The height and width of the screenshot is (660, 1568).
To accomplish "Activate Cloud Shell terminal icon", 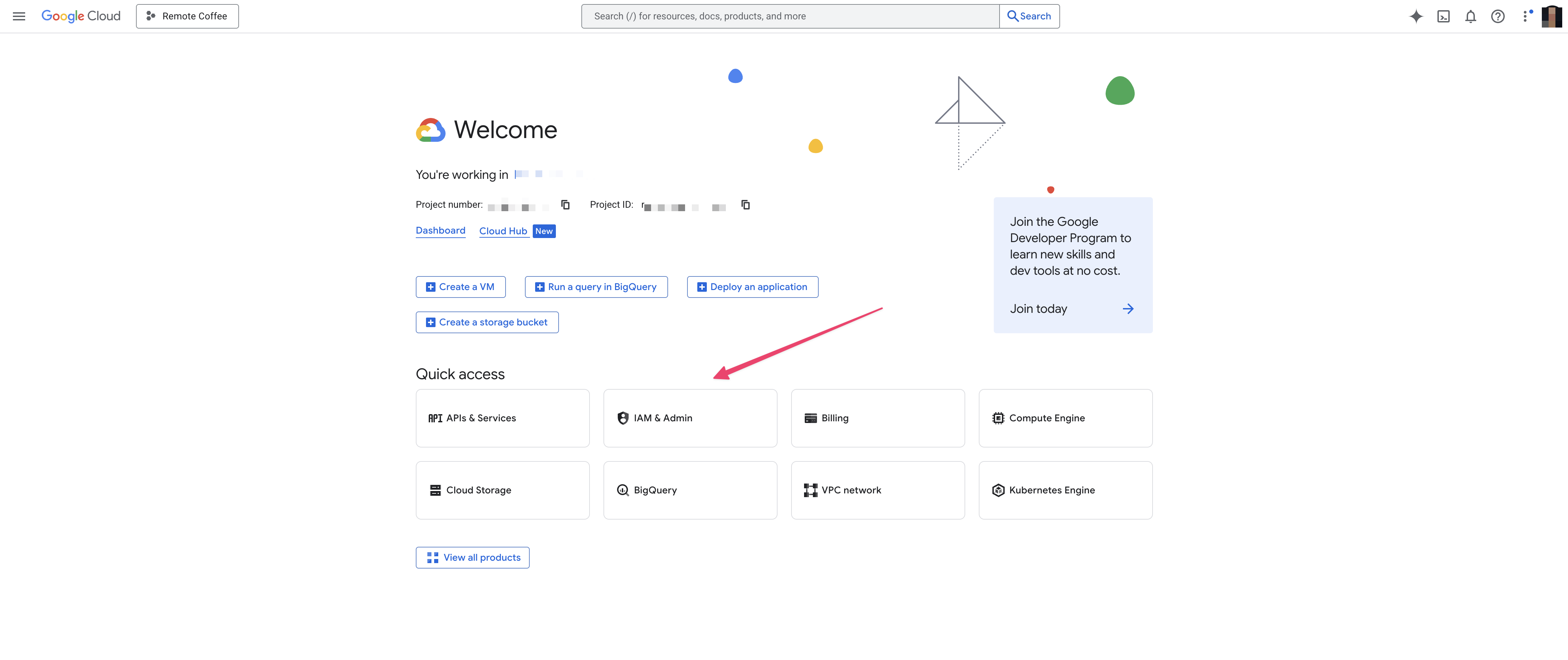I will [x=1443, y=16].
